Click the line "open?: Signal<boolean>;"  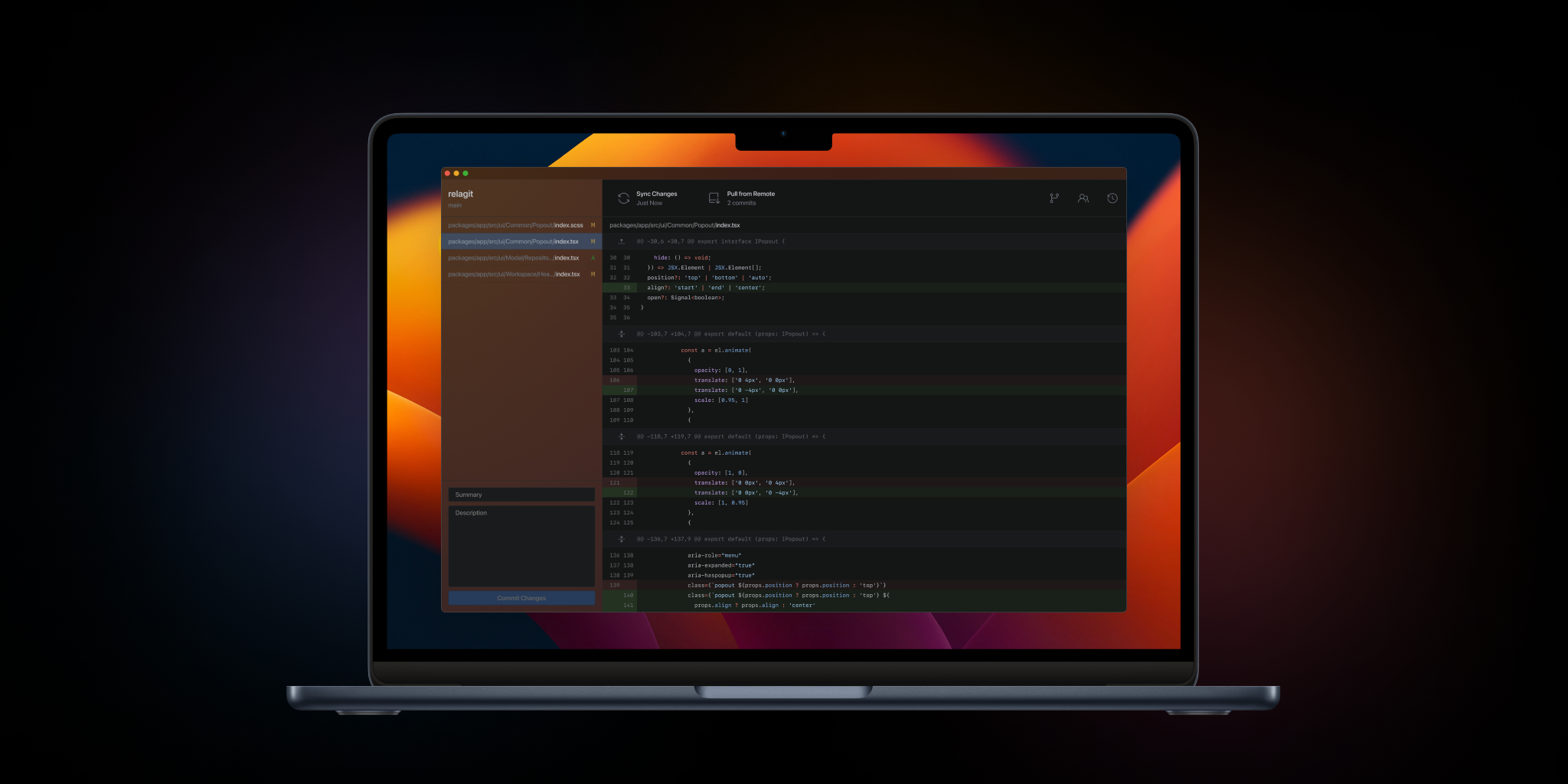(864, 298)
